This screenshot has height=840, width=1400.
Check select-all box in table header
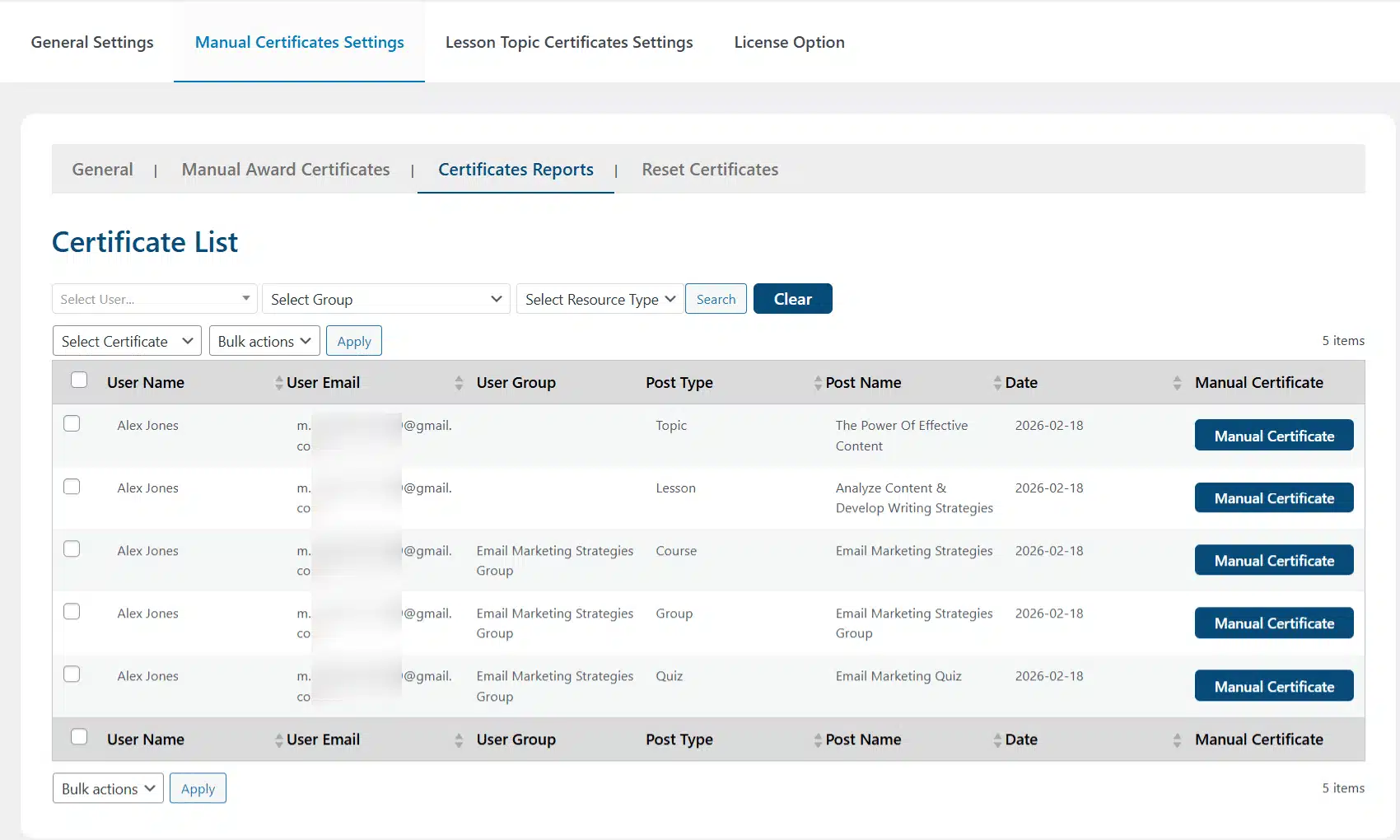[79, 380]
